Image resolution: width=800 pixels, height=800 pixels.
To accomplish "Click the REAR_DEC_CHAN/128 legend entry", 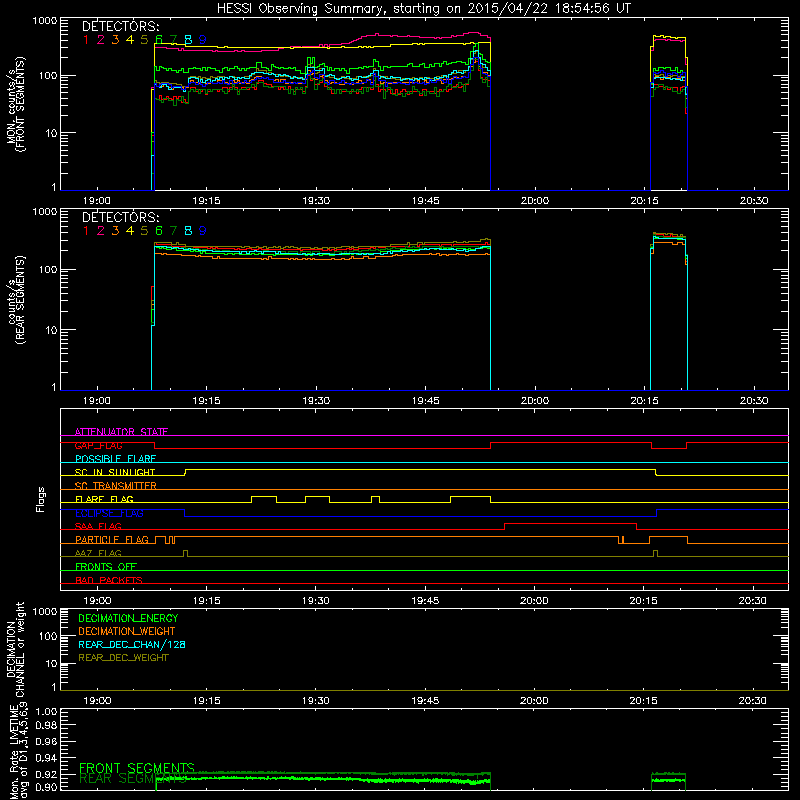I will click(132, 645).
